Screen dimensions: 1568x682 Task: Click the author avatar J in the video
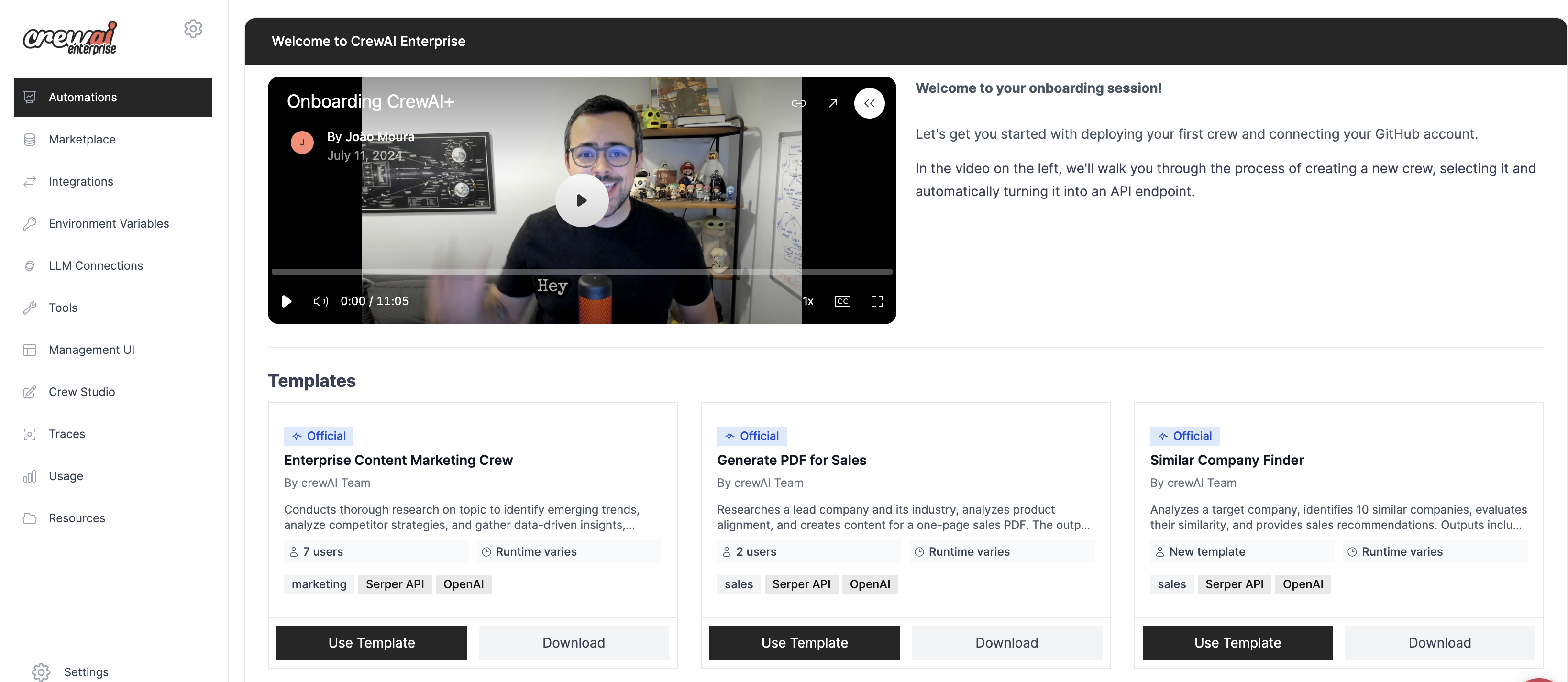tap(302, 143)
